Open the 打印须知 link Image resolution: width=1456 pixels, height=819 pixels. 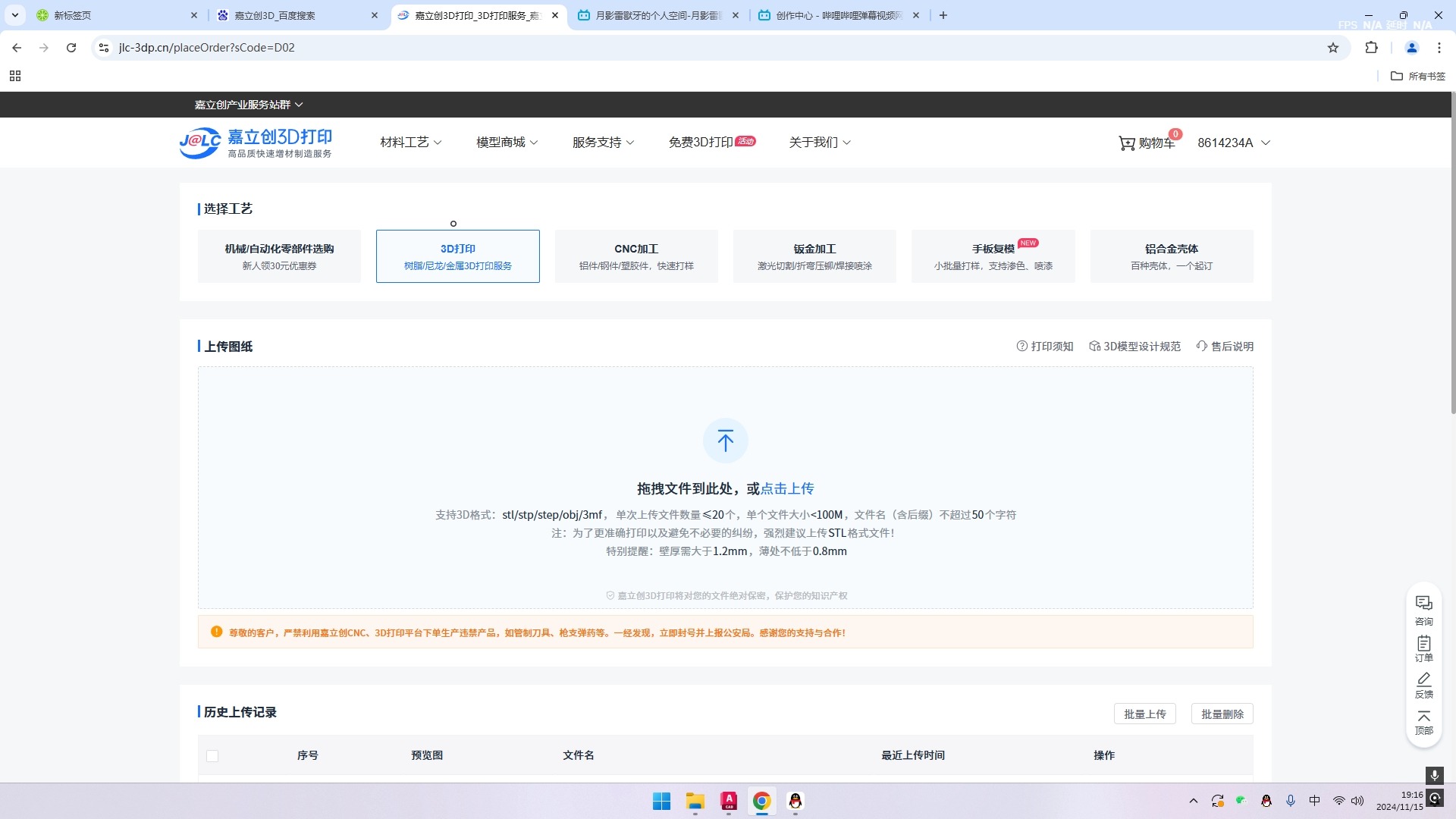pyautogui.click(x=1045, y=347)
